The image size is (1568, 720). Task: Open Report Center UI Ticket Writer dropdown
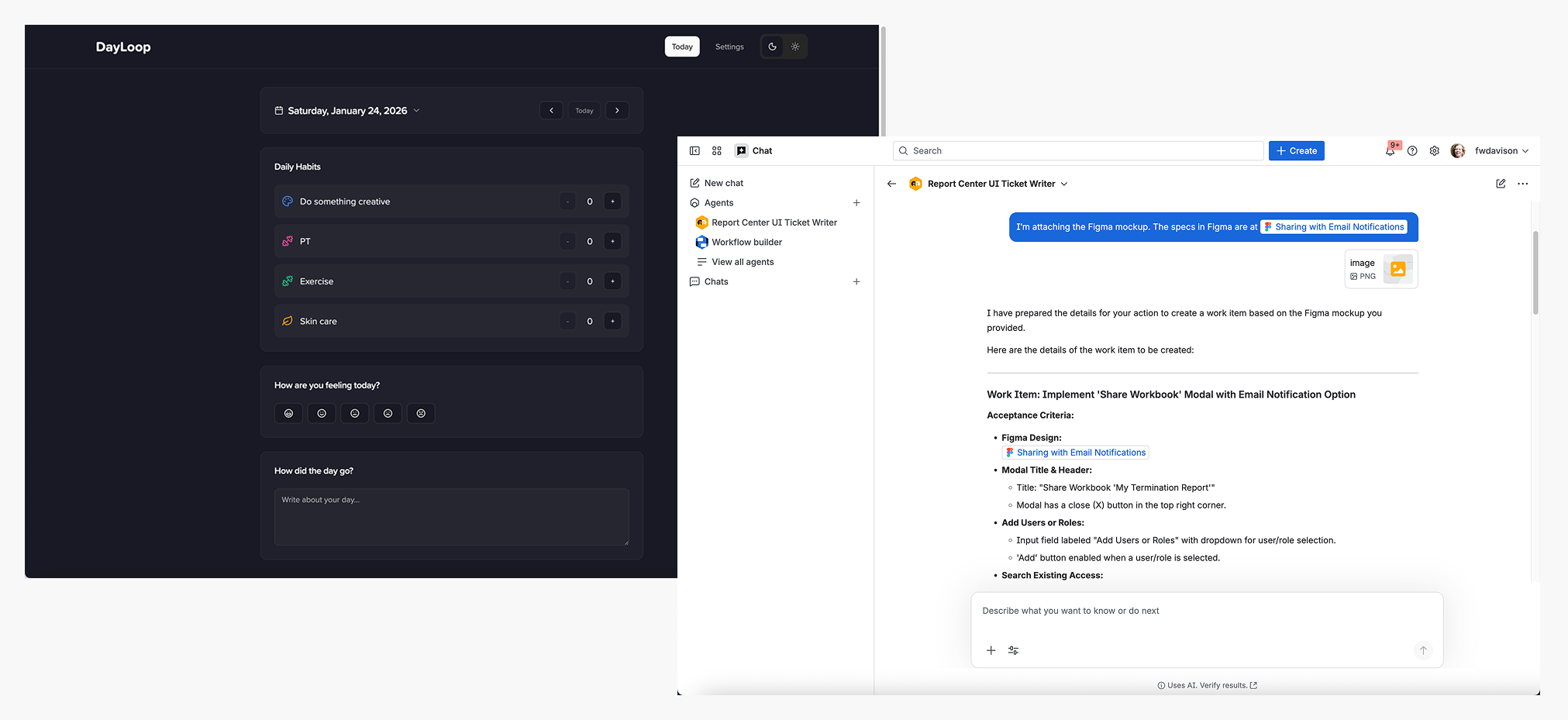click(1064, 184)
